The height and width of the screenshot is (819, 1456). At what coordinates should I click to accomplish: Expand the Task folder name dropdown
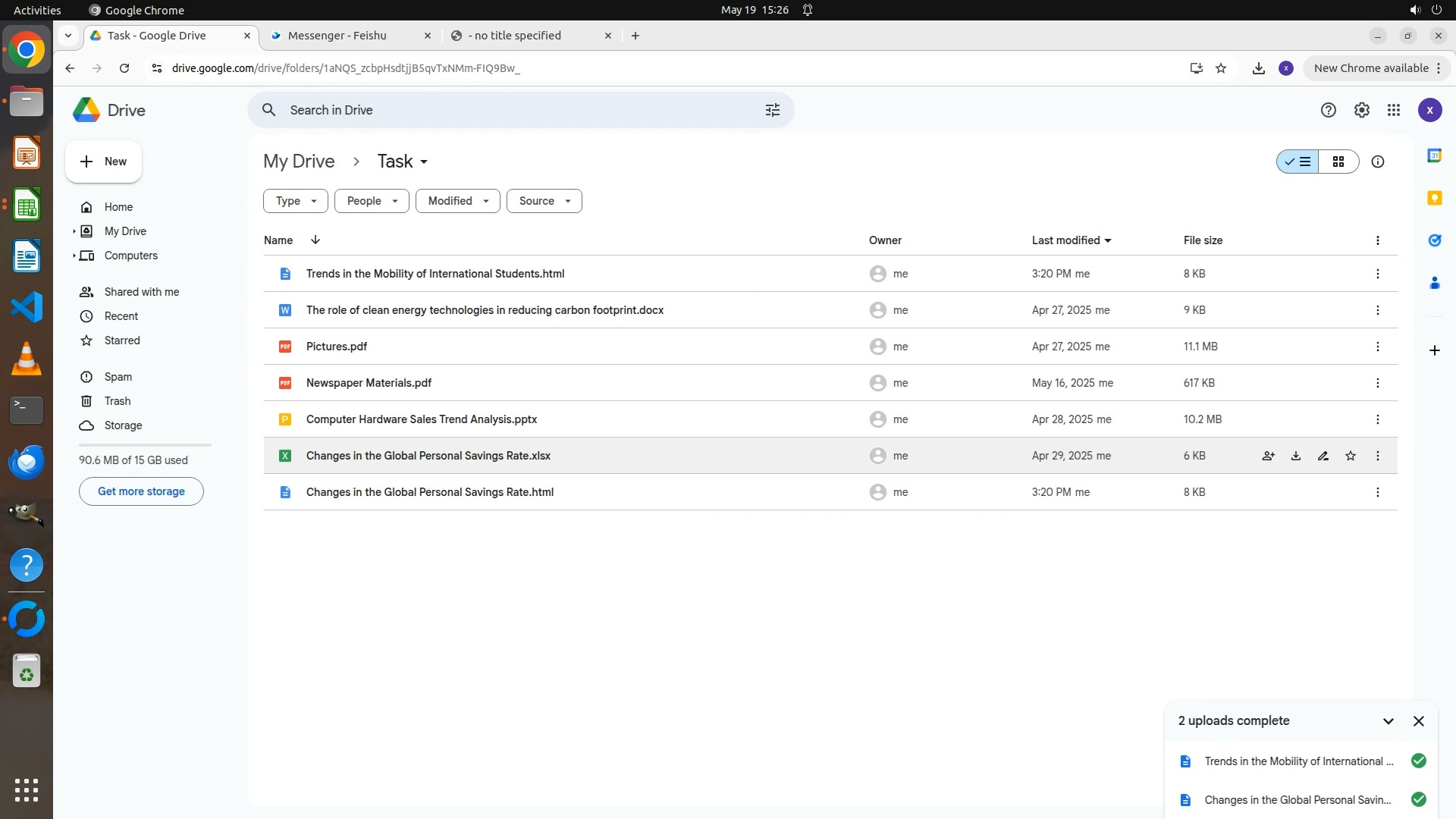point(424,162)
